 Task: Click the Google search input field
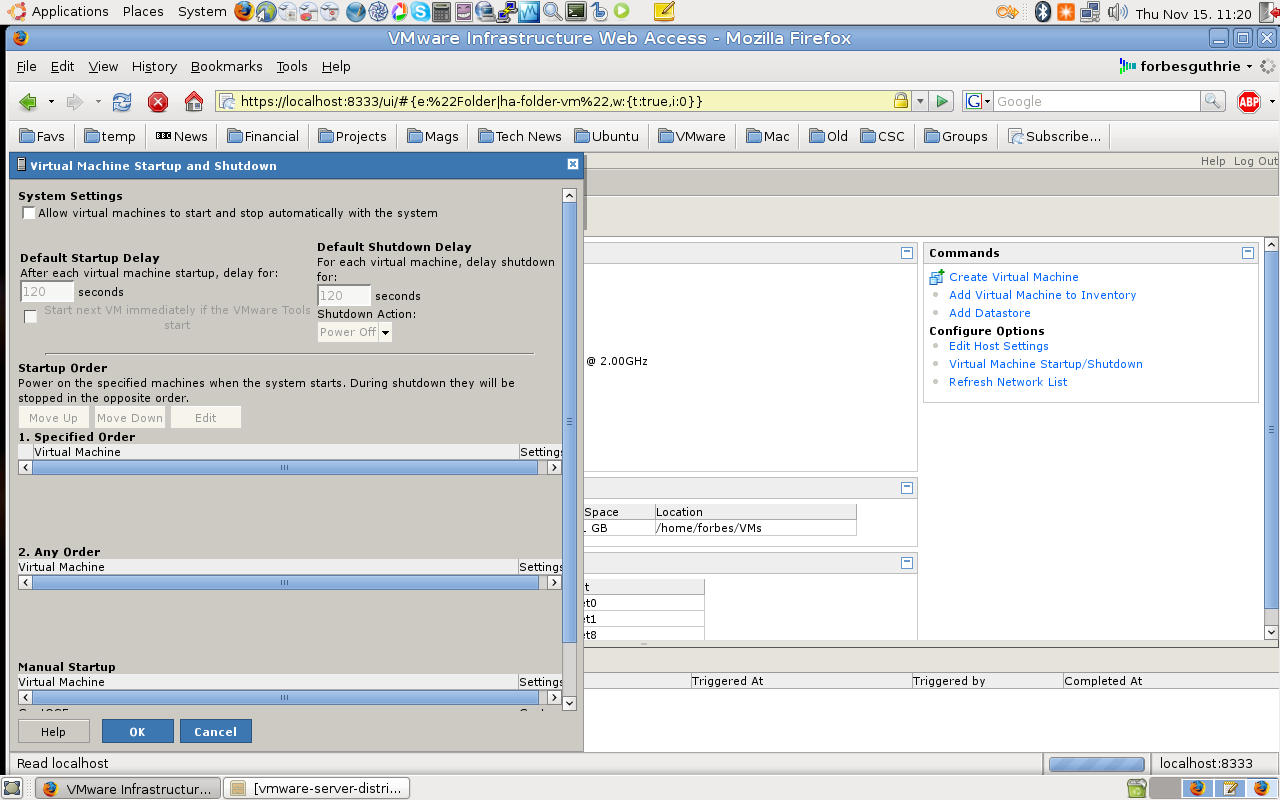[x=1096, y=101]
